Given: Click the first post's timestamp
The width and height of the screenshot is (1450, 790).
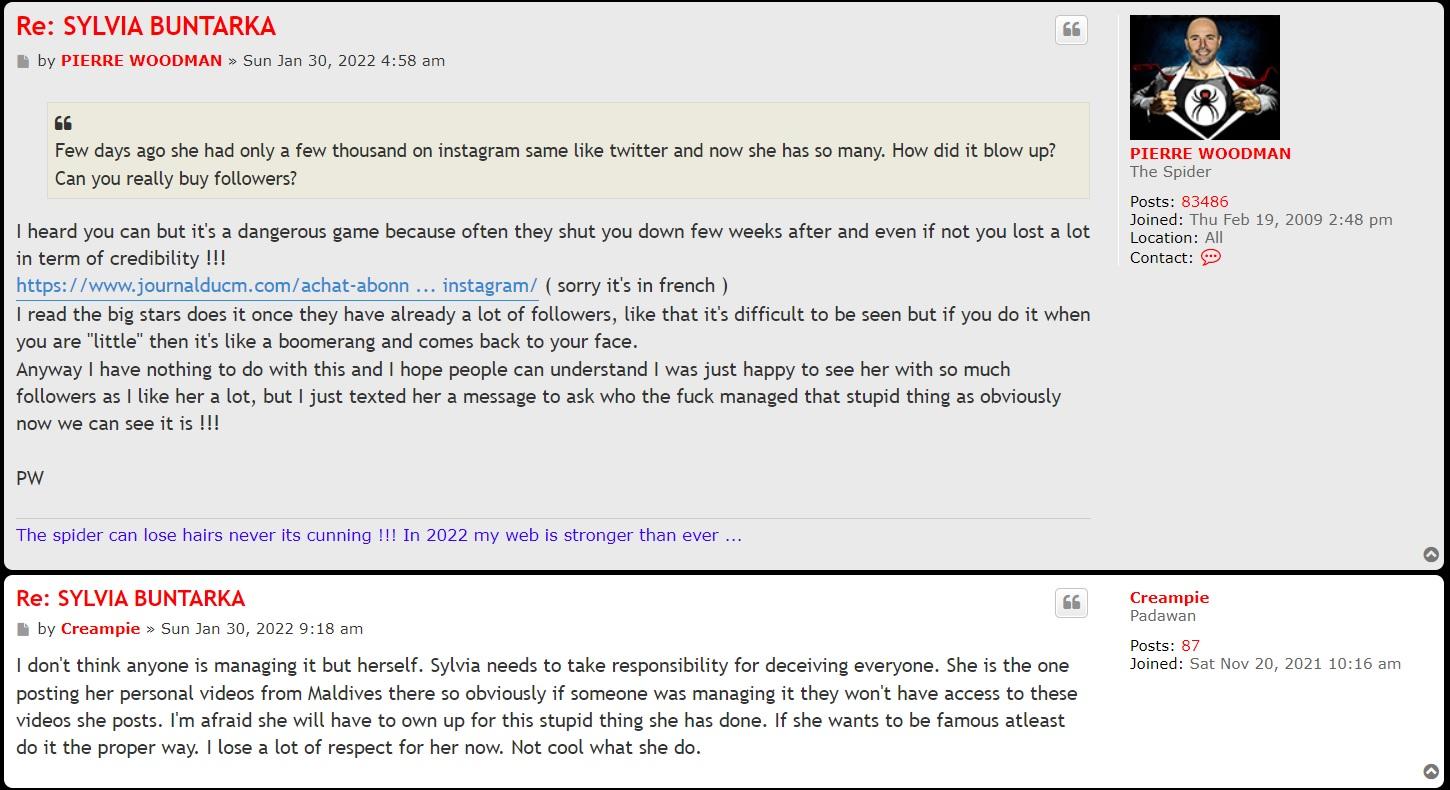Looking at the screenshot, I should [x=344, y=60].
